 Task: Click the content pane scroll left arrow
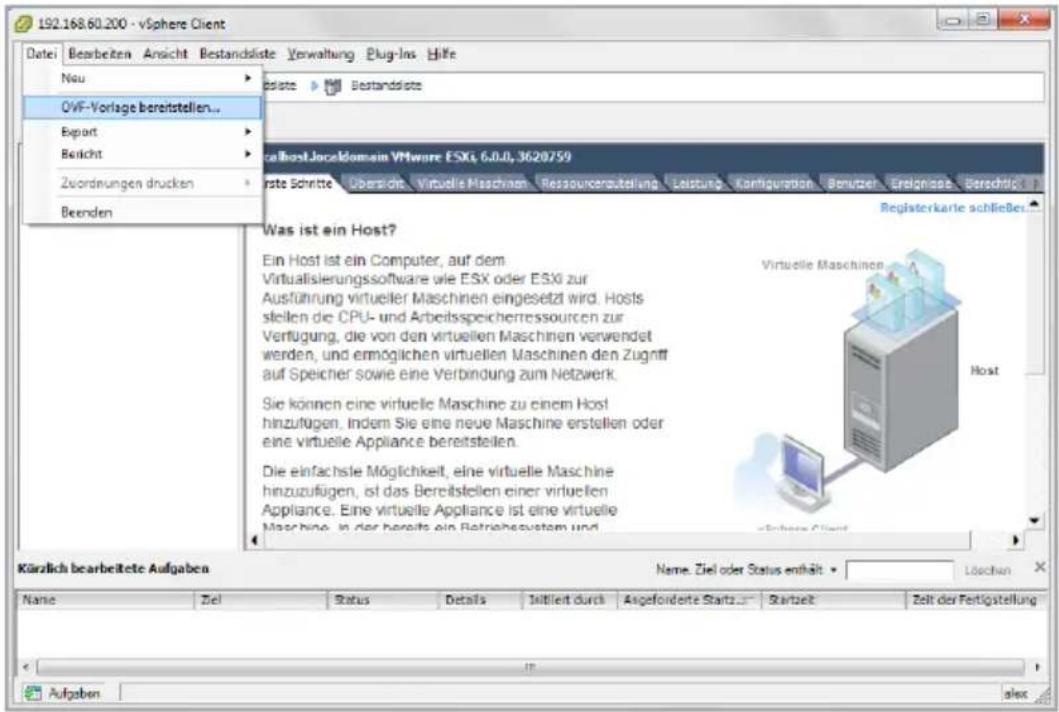tap(255, 540)
